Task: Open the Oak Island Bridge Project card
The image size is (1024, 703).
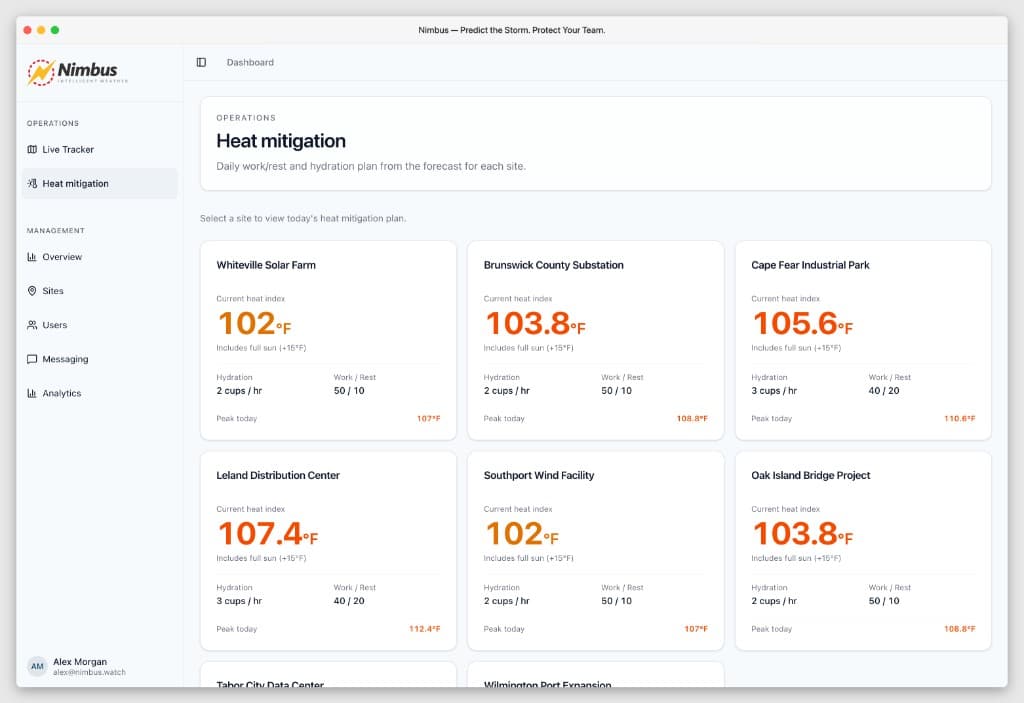Action: click(x=862, y=550)
